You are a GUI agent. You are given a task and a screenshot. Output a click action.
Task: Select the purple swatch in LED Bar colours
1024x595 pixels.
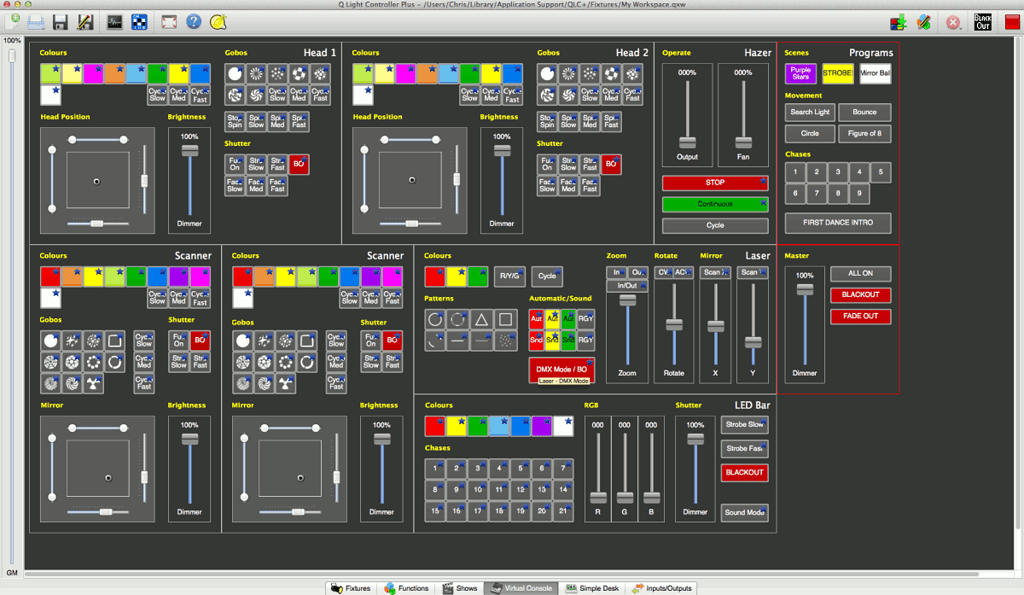[541, 426]
